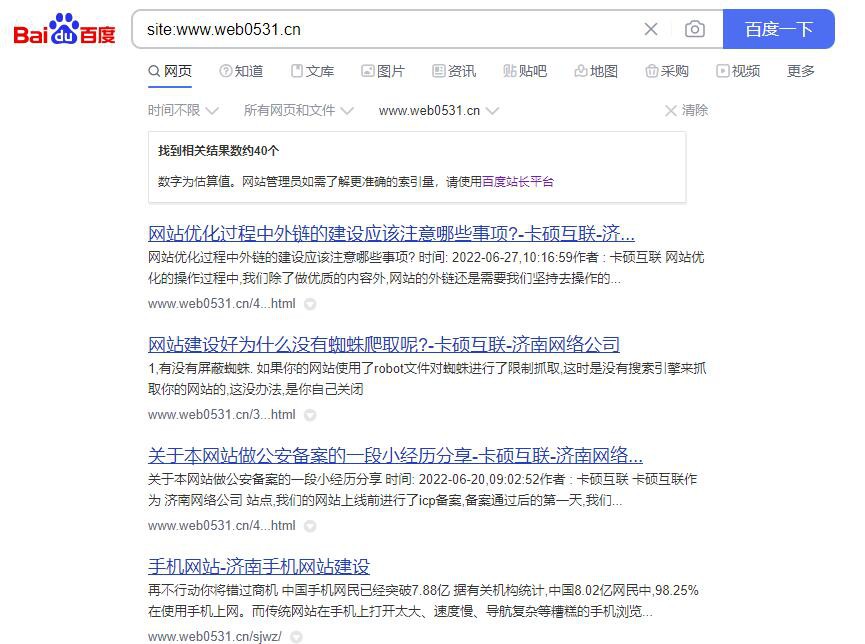Open the 图片 images tab
865x644 pixels.
pos(383,71)
